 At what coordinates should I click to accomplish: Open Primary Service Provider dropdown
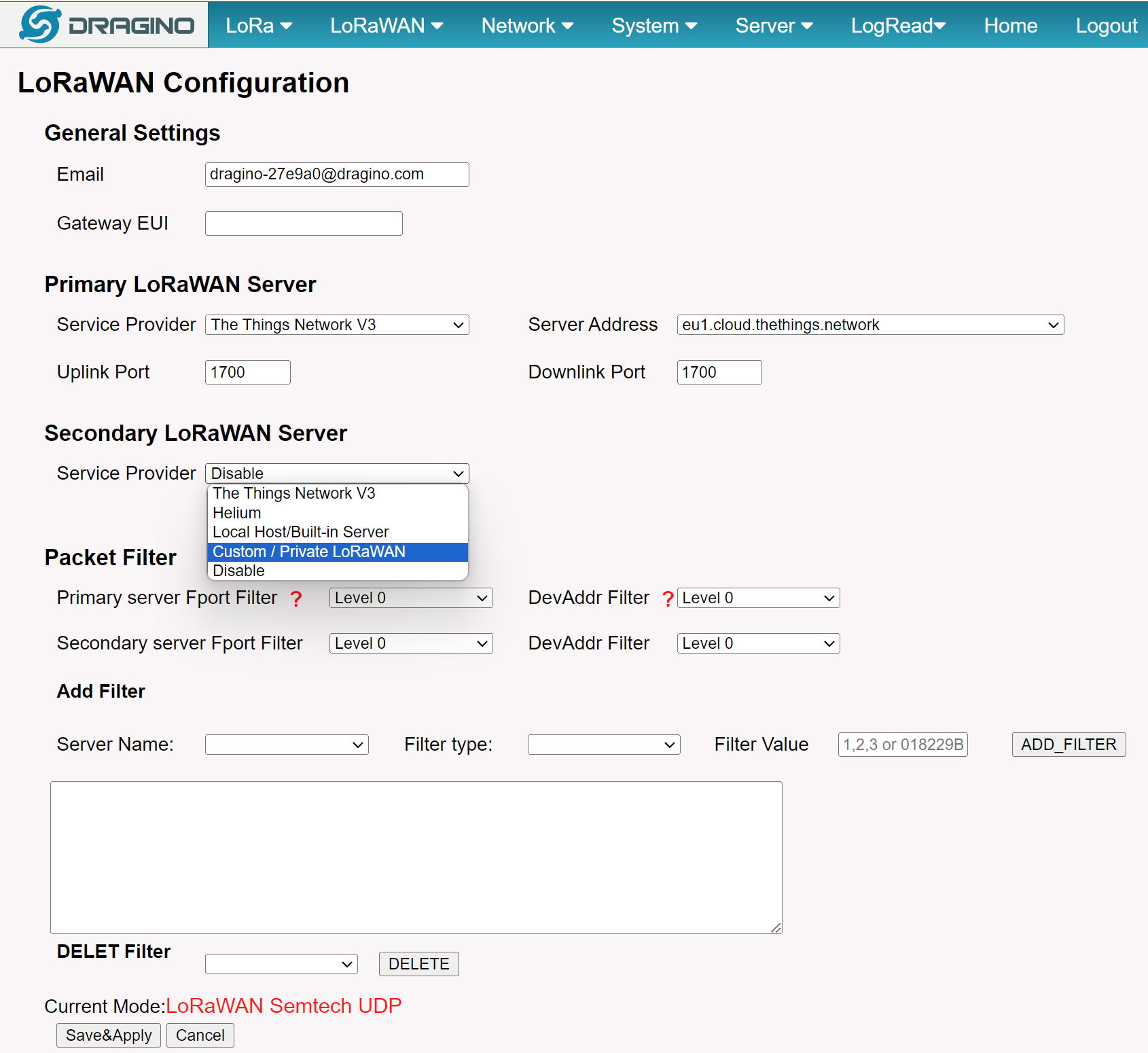(x=337, y=325)
